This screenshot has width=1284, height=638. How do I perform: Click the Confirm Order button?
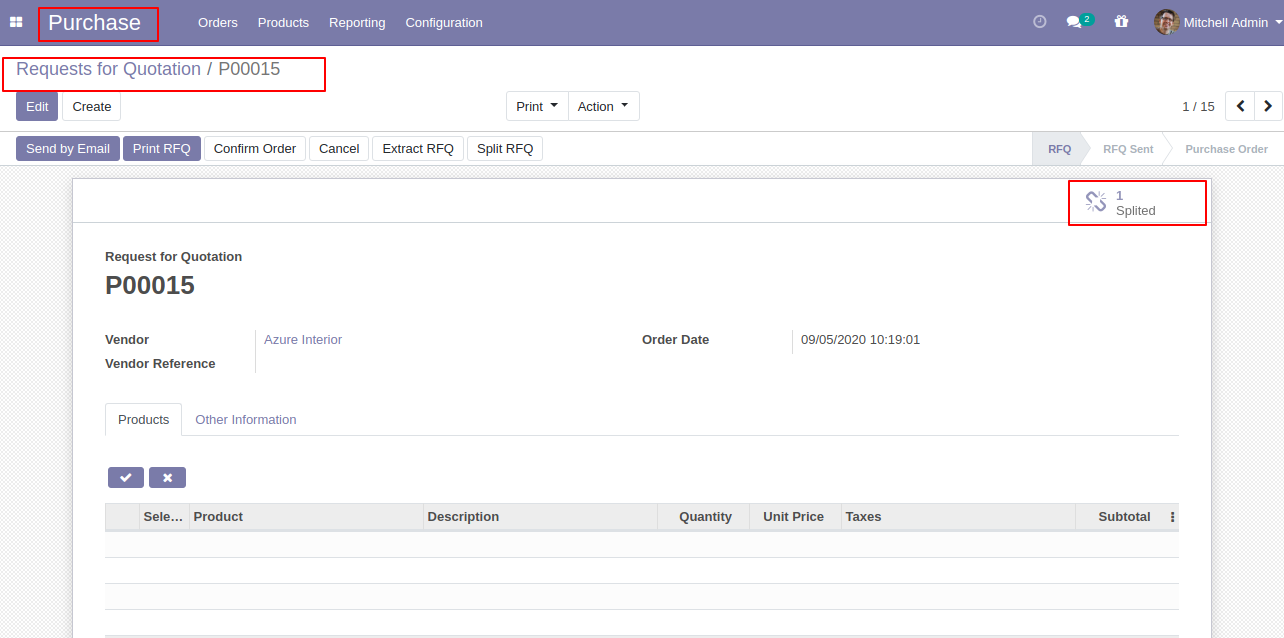(x=255, y=149)
